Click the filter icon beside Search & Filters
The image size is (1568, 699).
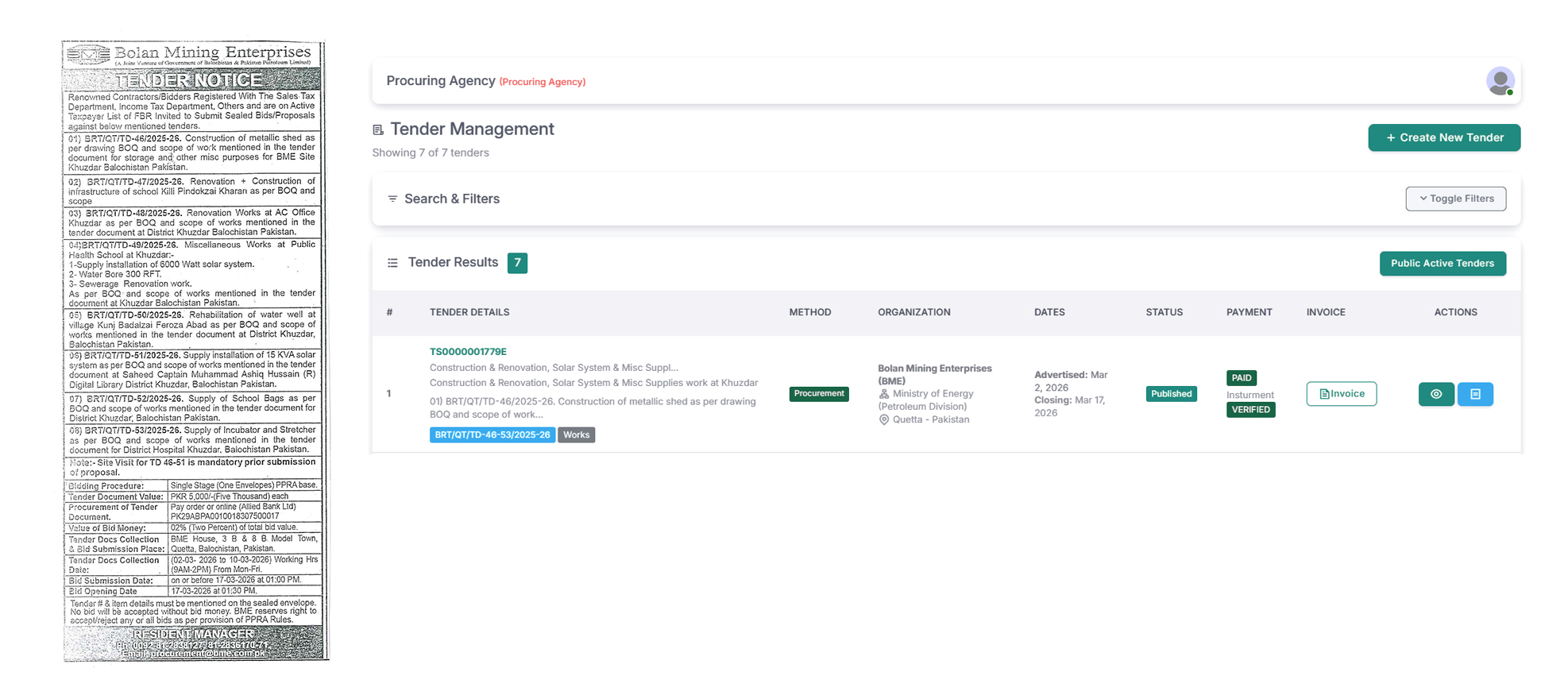[392, 199]
